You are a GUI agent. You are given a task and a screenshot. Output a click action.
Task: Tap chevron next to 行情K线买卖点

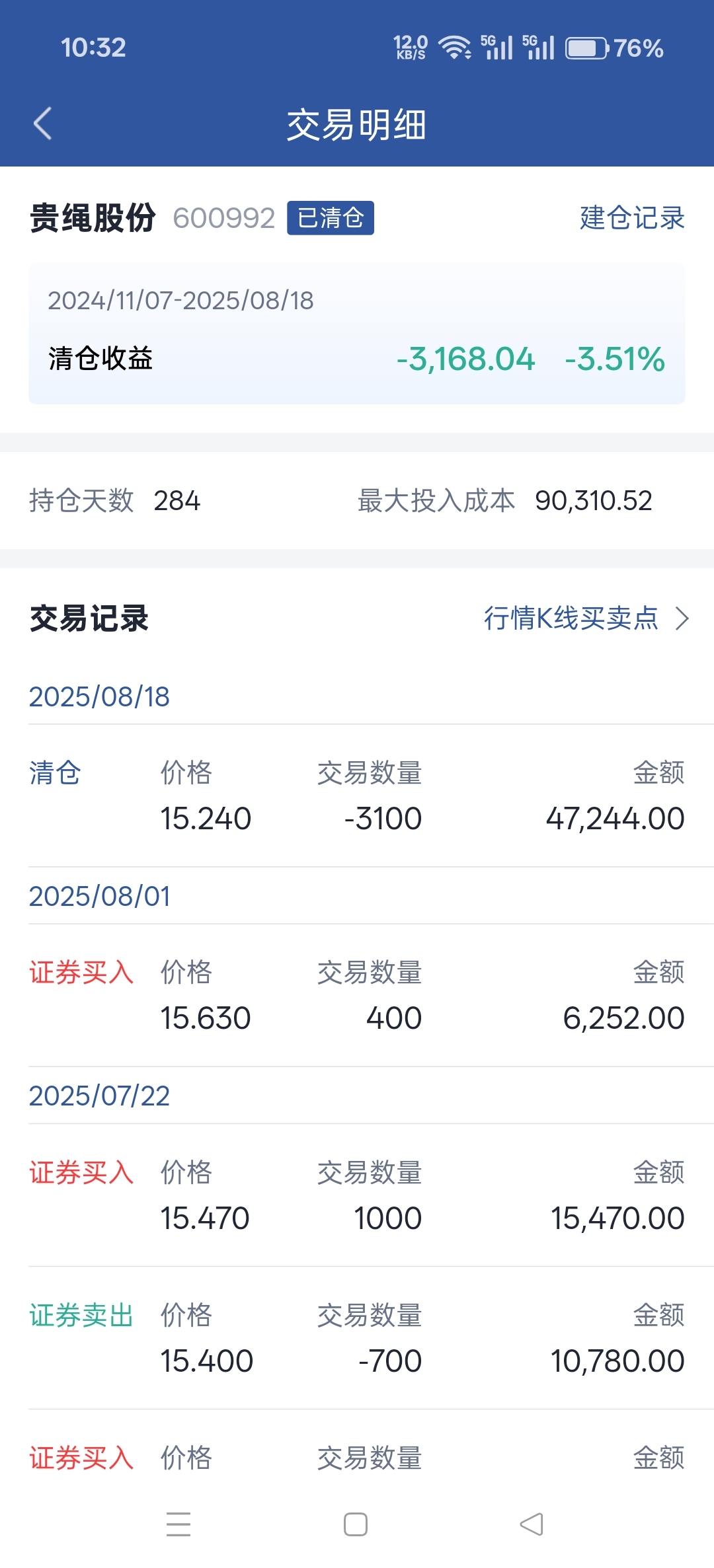pyautogui.click(x=682, y=618)
